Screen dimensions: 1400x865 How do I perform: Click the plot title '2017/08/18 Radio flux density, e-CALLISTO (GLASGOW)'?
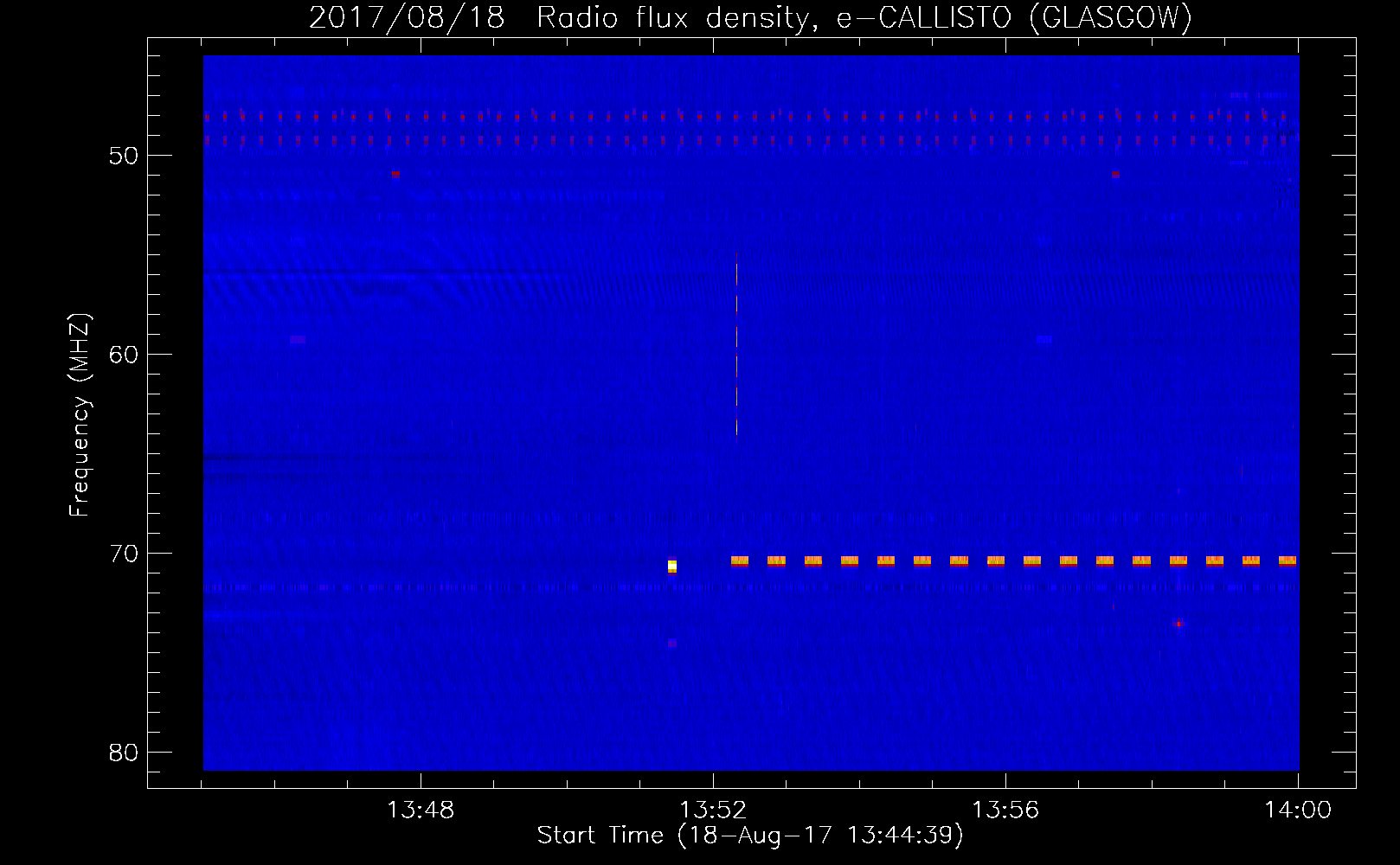click(x=750, y=17)
